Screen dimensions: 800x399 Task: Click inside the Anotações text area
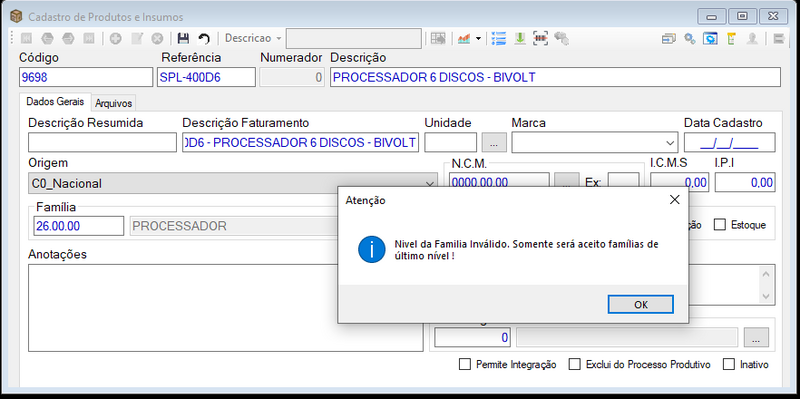click(x=226, y=308)
